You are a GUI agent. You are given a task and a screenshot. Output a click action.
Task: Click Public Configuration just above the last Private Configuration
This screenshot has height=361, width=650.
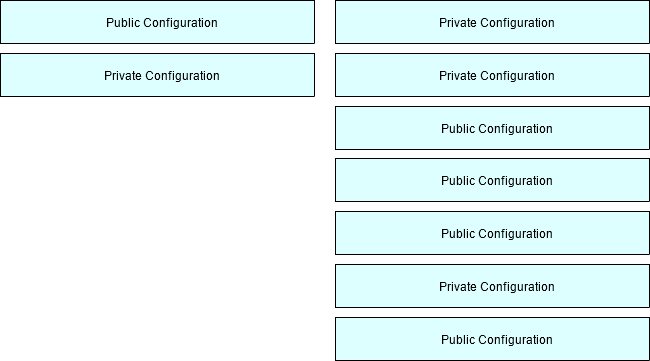(x=492, y=233)
